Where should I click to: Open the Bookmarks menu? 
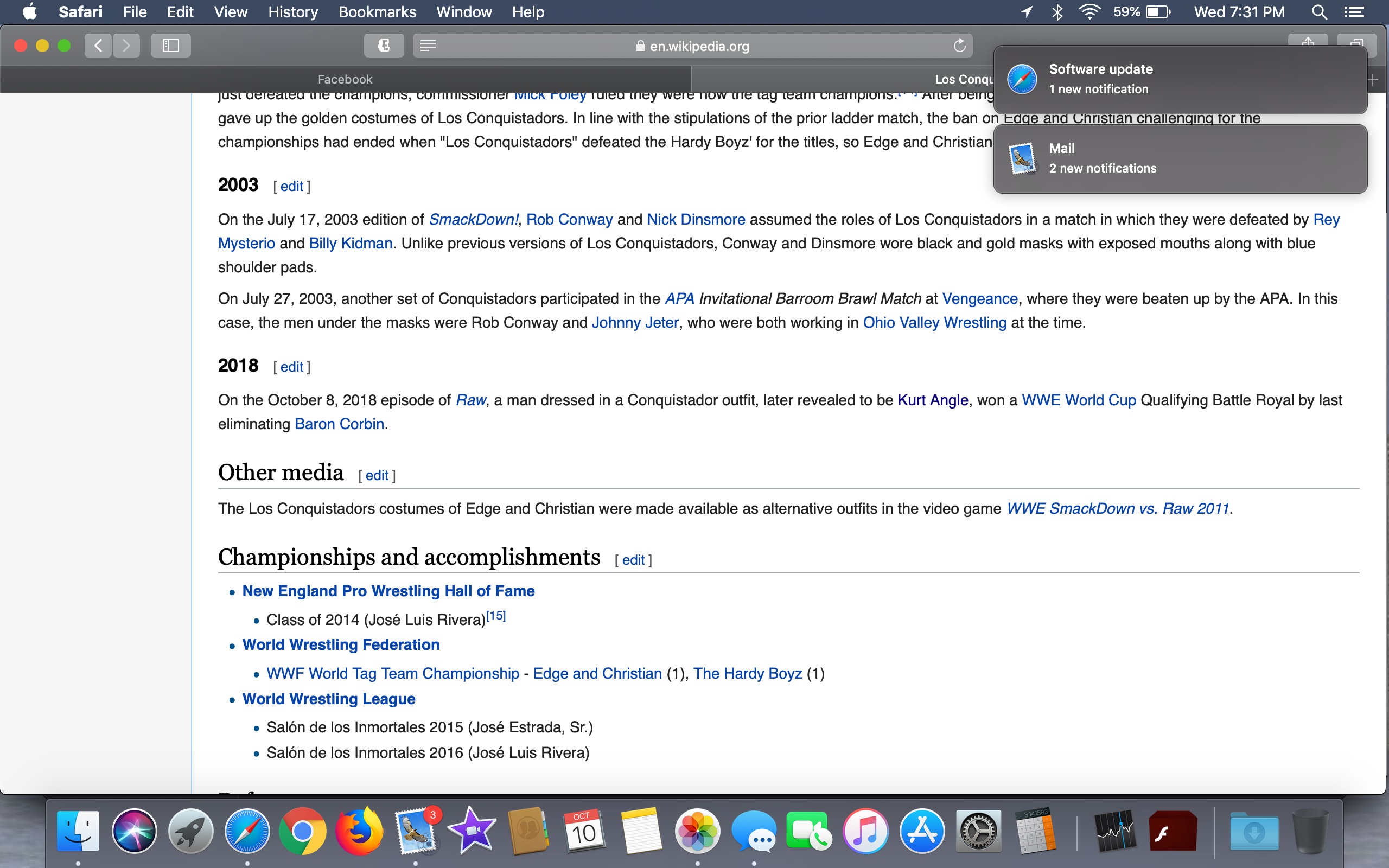click(x=377, y=12)
